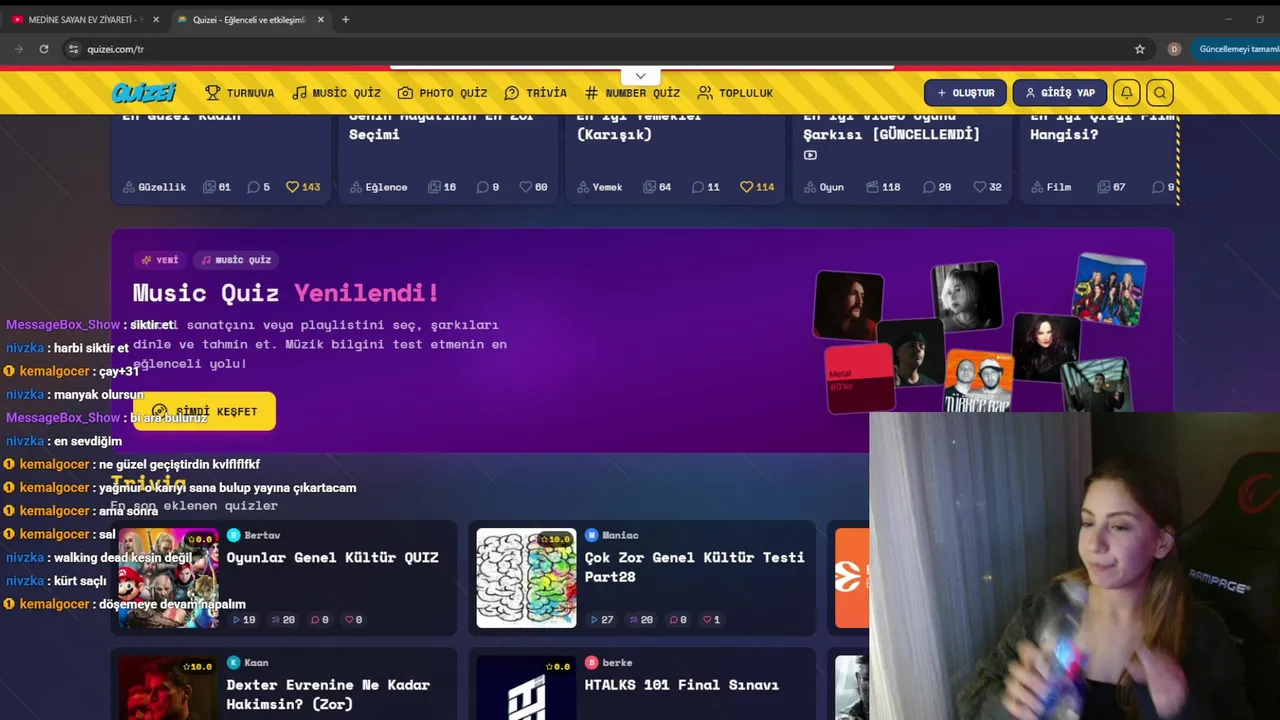The height and width of the screenshot is (720, 1280).
Task: Open a new browser tab
Action: point(345,19)
